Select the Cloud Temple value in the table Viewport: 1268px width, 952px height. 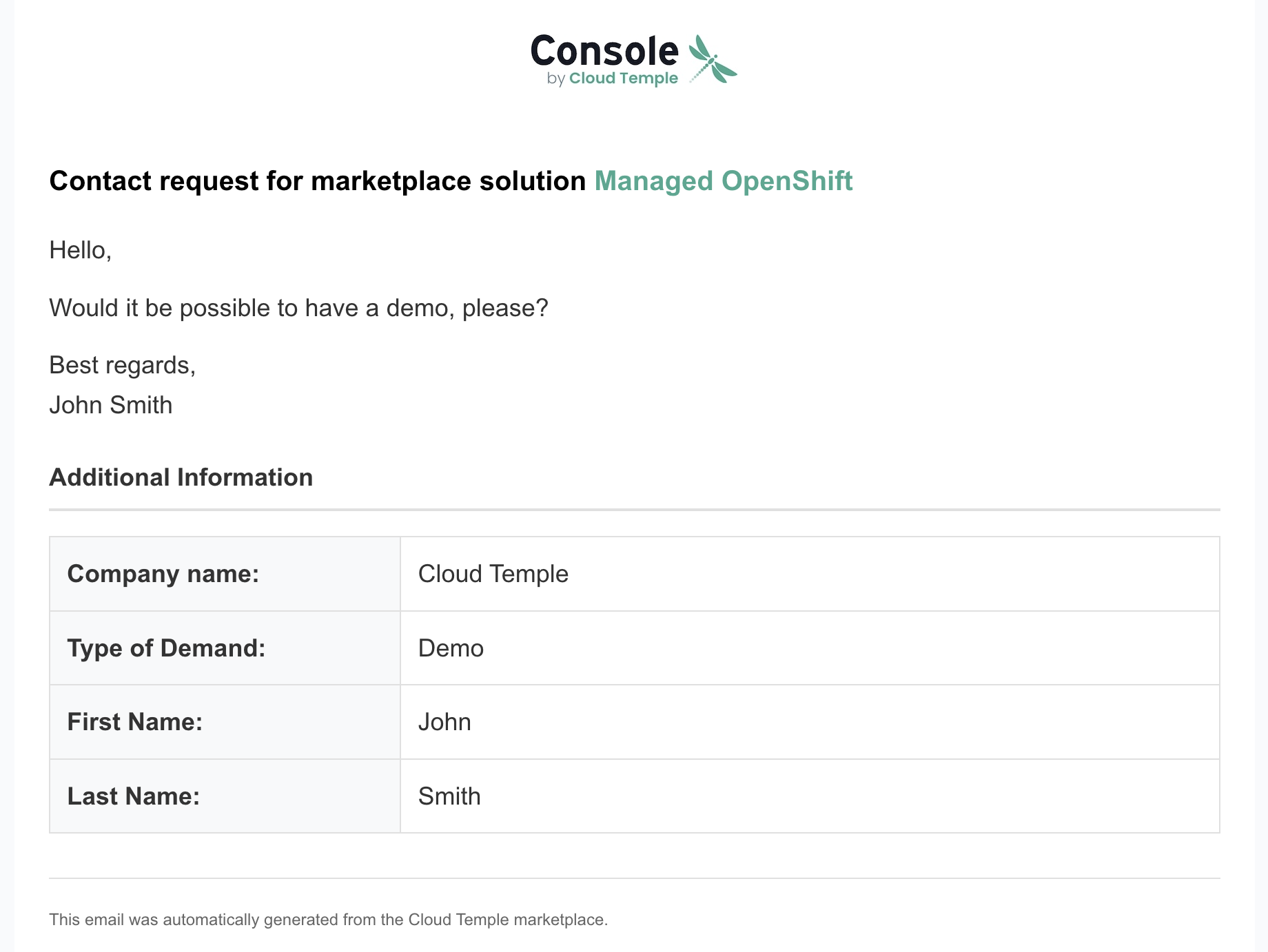pos(493,574)
